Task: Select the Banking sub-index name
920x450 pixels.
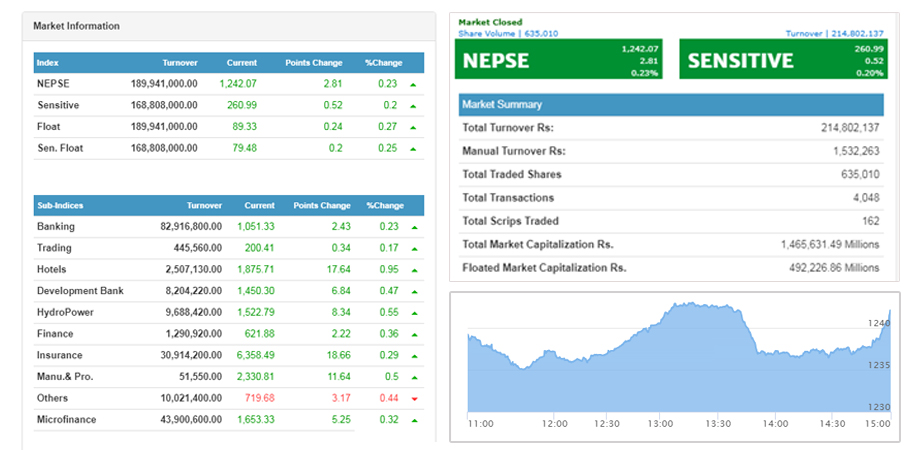Action: 55,226
